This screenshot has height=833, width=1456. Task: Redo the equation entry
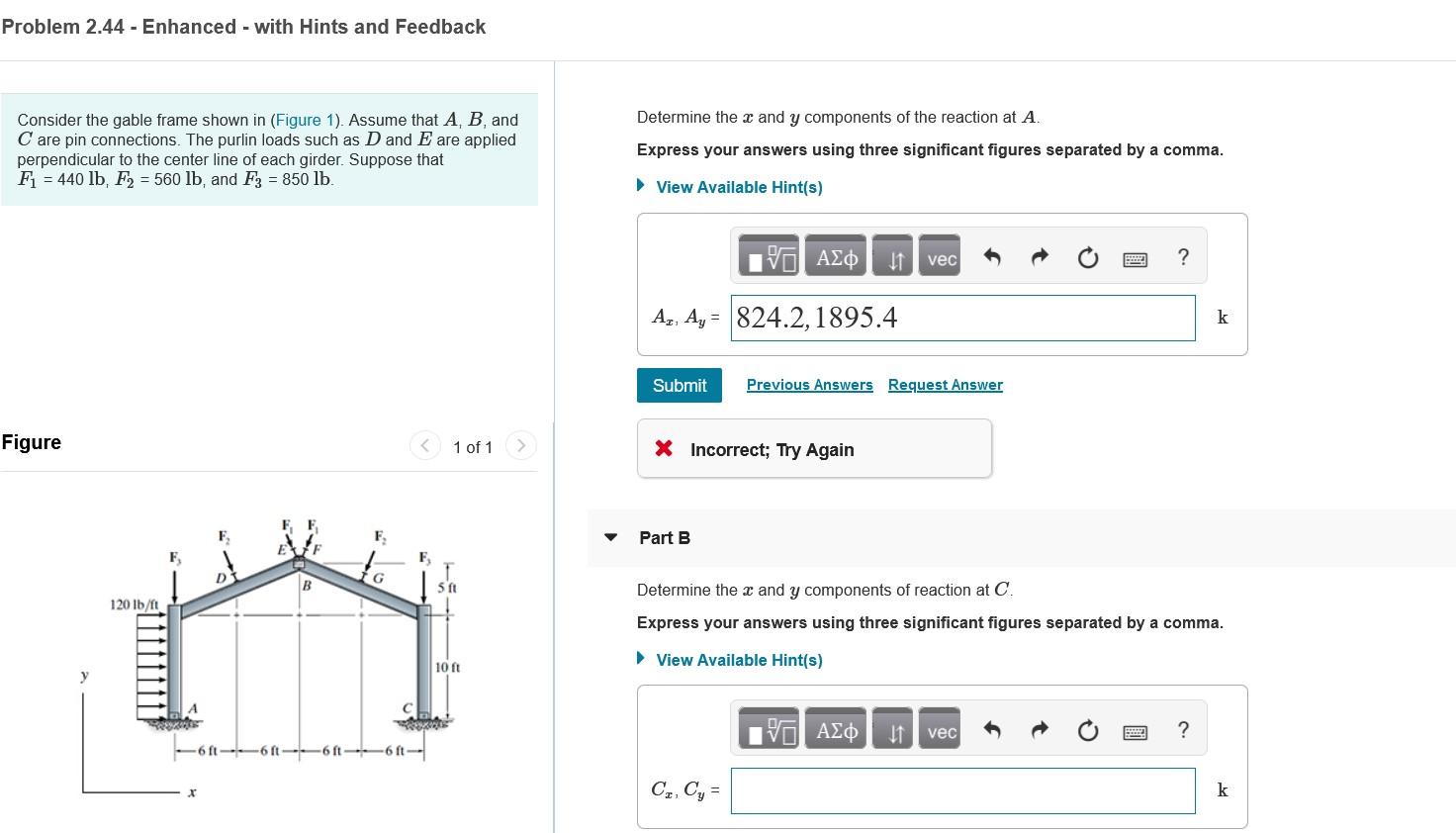pyautogui.click(x=1040, y=256)
